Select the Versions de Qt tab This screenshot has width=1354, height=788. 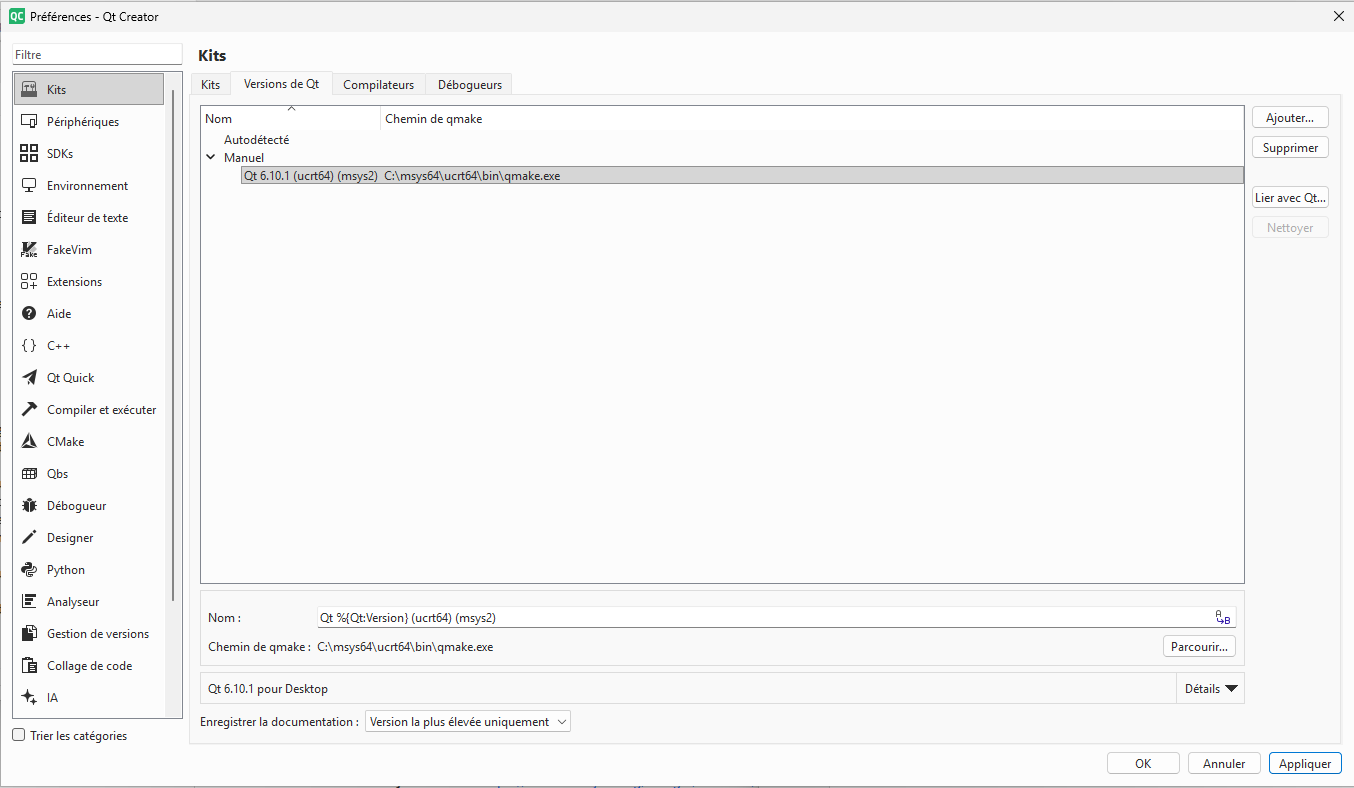click(x=281, y=84)
